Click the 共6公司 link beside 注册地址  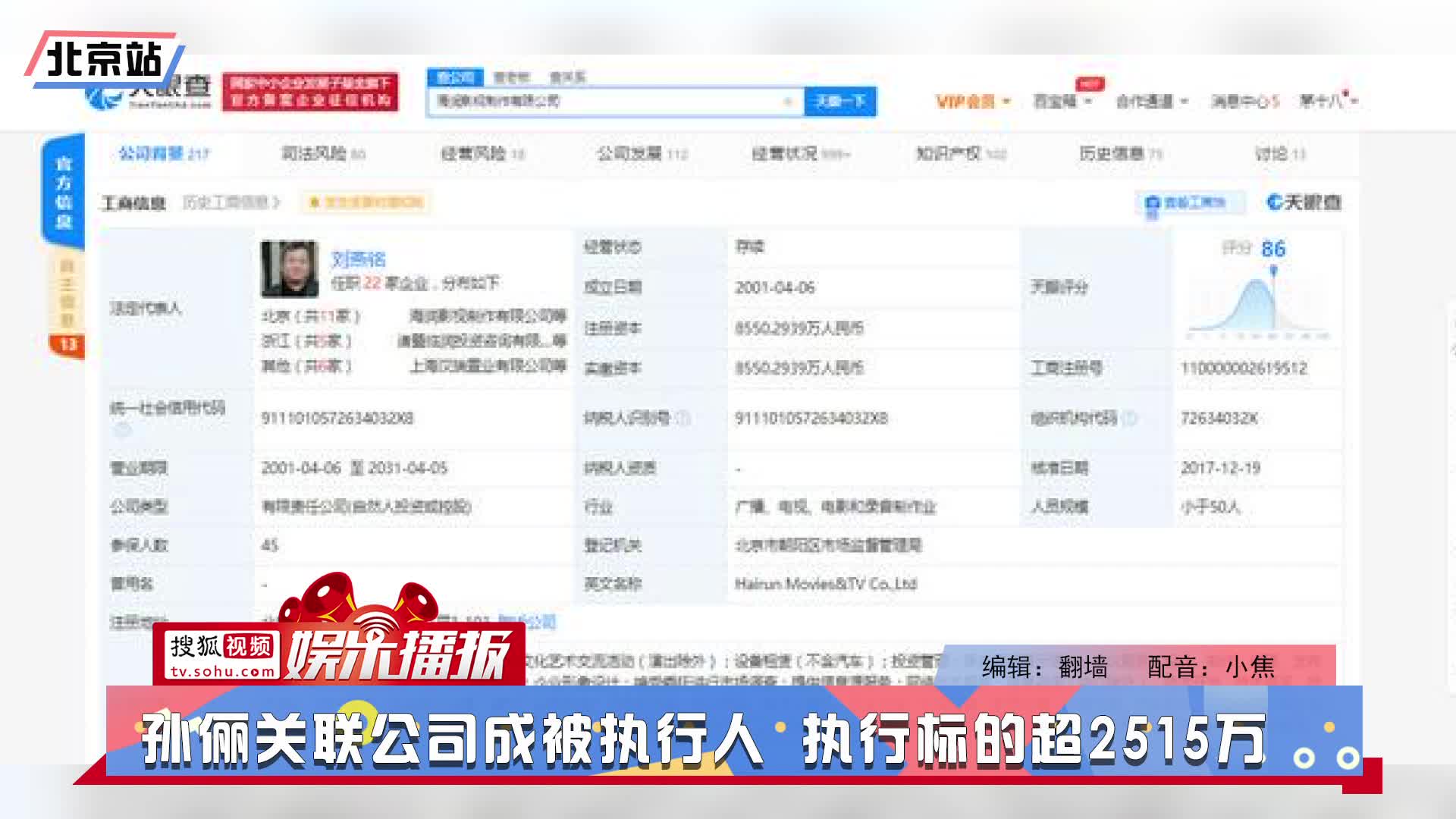coord(531,622)
